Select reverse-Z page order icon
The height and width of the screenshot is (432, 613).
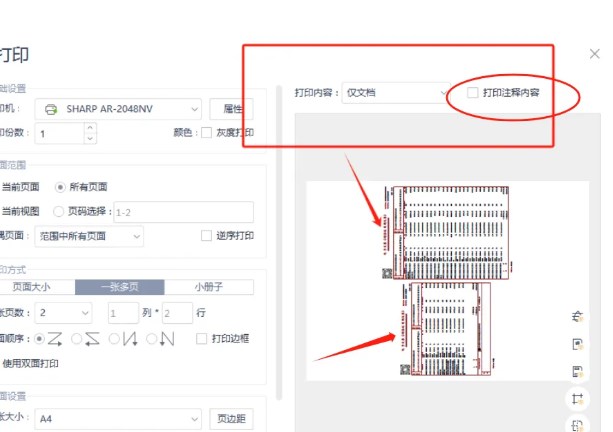pyautogui.click(x=92, y=339)
